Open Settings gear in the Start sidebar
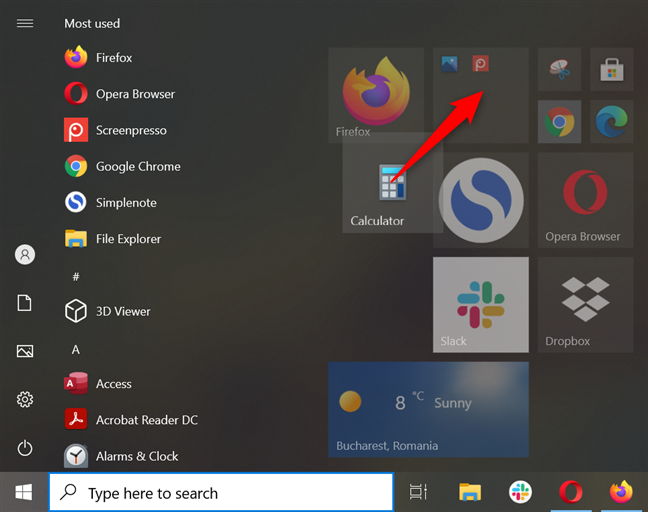This screenshot has width=648, height=512. [x=25, y=400]
